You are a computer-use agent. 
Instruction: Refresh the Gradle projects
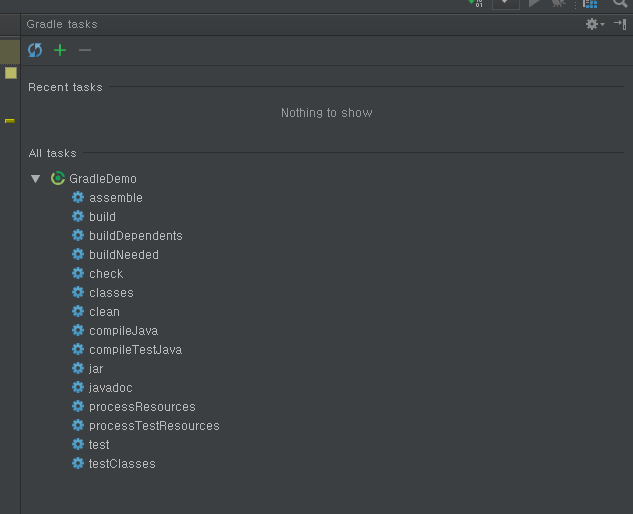(x=35, y=50)
